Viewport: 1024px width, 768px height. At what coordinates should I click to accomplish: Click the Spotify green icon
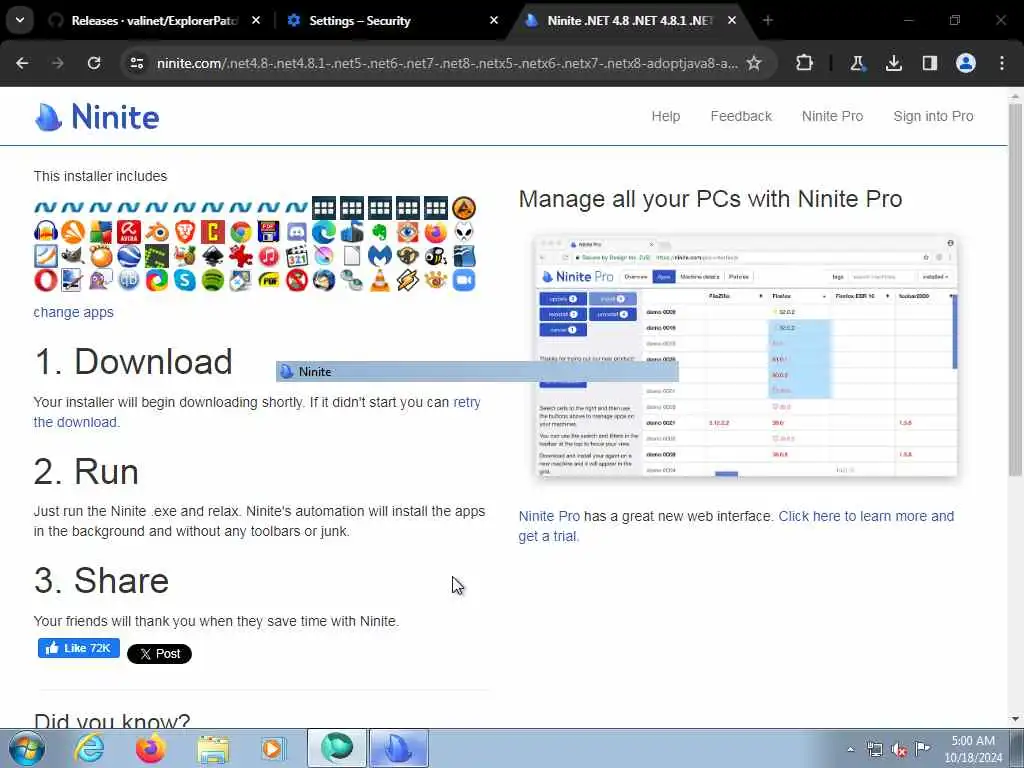point(213,280)
